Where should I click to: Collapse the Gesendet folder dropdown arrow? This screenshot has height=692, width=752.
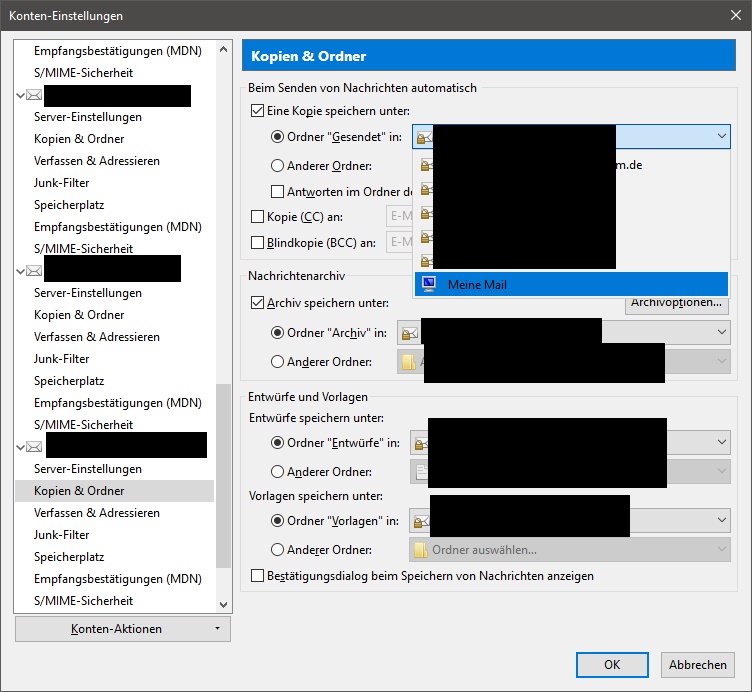721,136
